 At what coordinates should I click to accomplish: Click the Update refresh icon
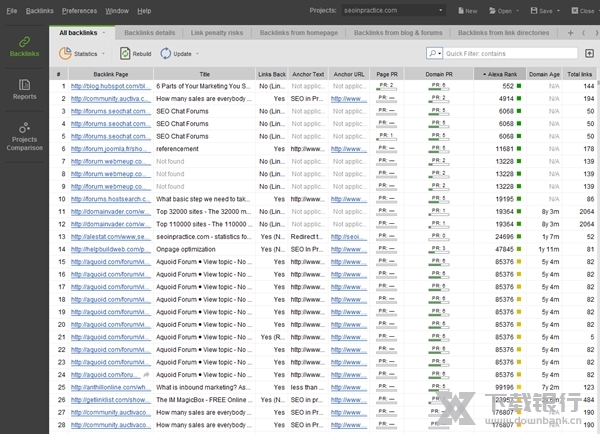click(164, 53)
